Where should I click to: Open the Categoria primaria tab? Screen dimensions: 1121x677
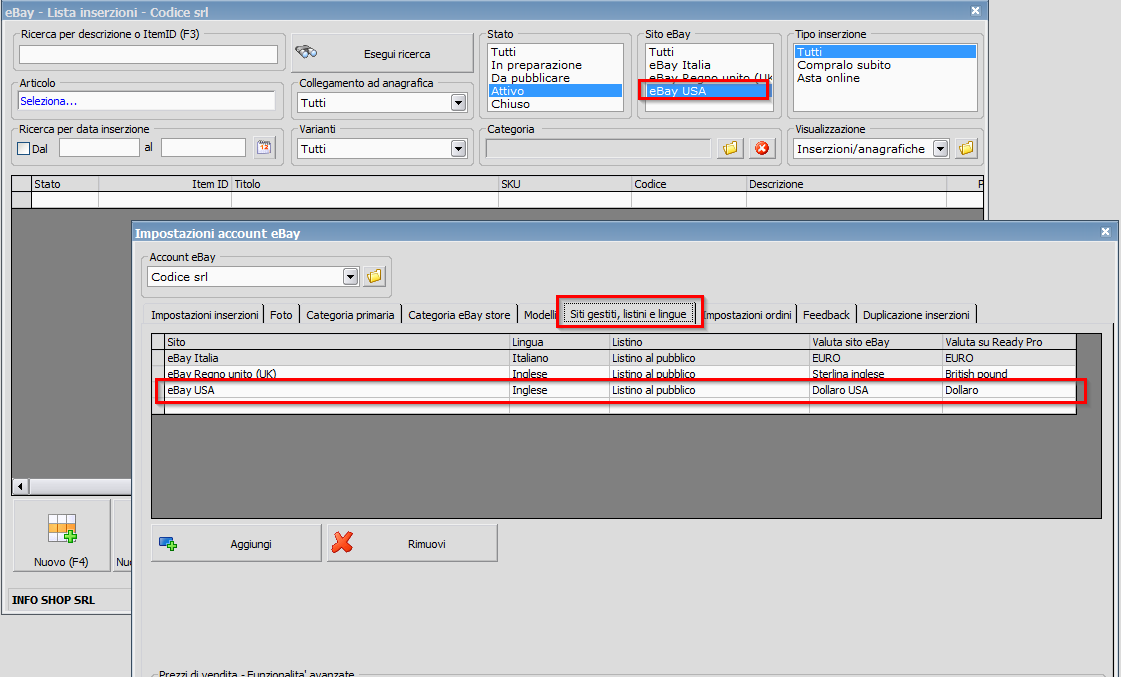pos(350,315)
